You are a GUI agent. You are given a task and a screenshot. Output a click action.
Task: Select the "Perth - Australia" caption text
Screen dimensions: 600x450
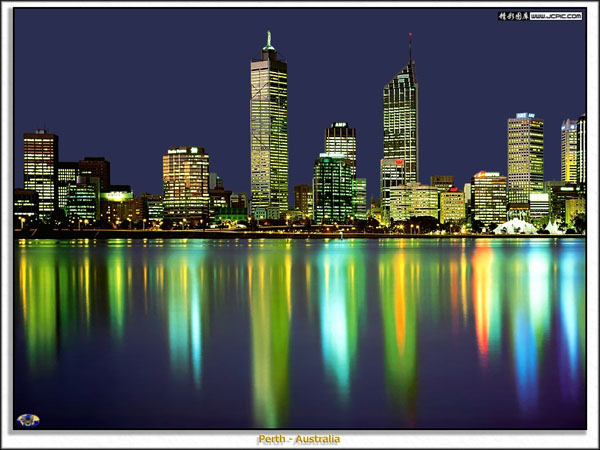(x=299, y=439)
